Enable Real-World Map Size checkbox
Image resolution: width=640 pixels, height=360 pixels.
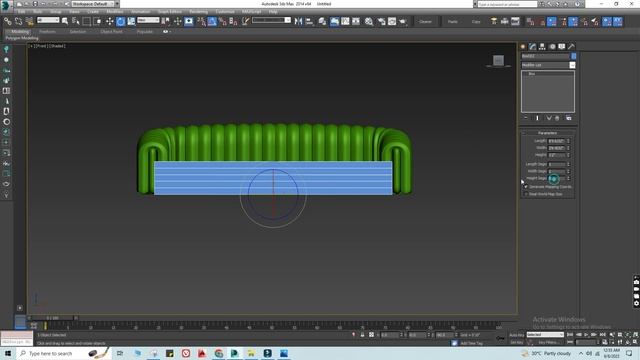(526, 194)
